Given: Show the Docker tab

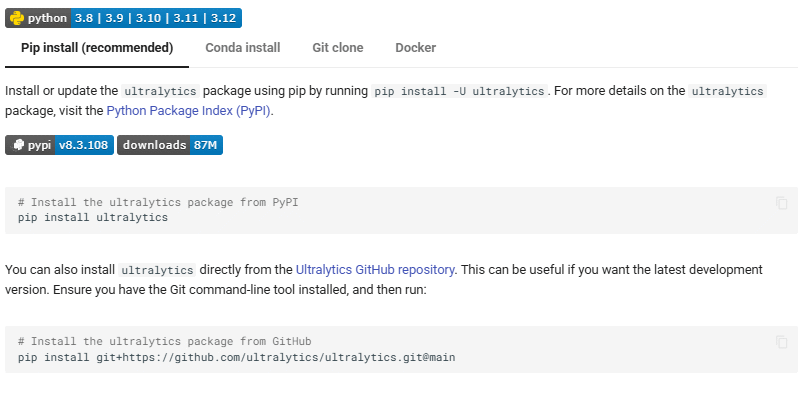Looking at the screenshot, I should point(416,48).
